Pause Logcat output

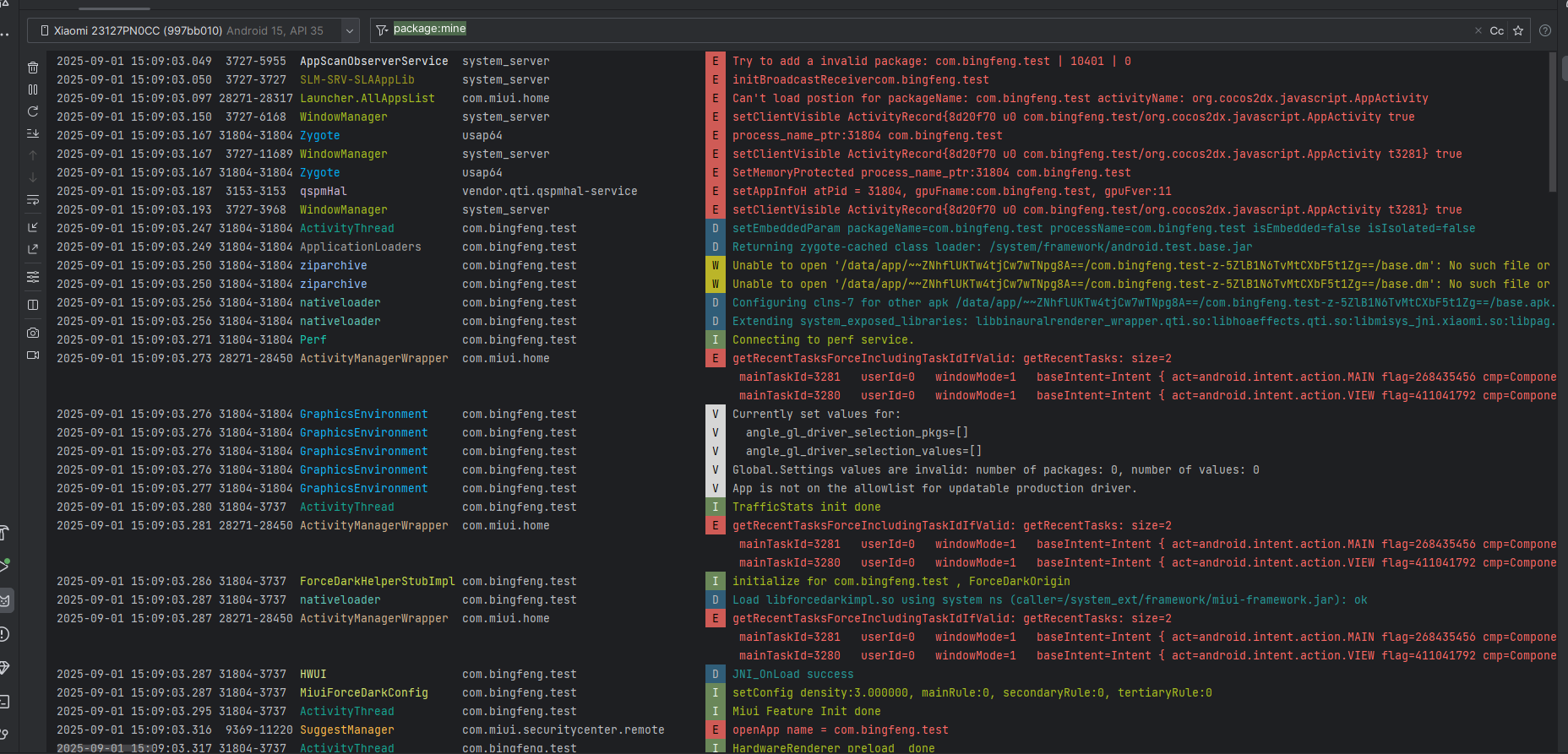tap(33, 90)
